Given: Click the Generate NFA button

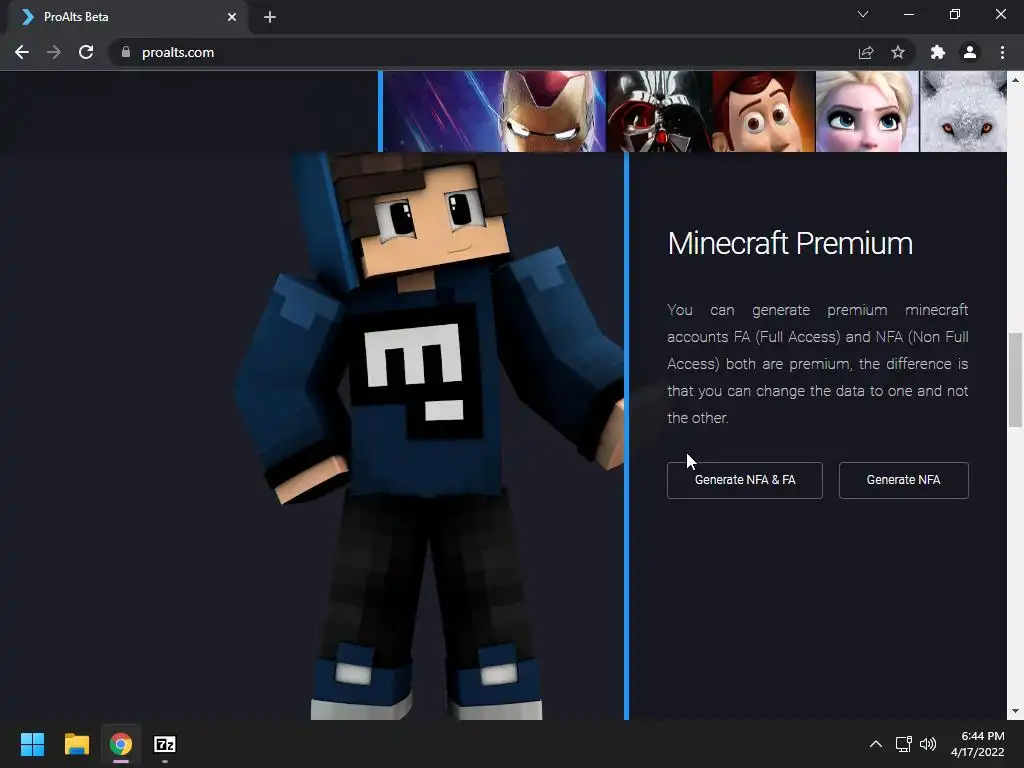Looking at the screenshot, I should (903, 480).
